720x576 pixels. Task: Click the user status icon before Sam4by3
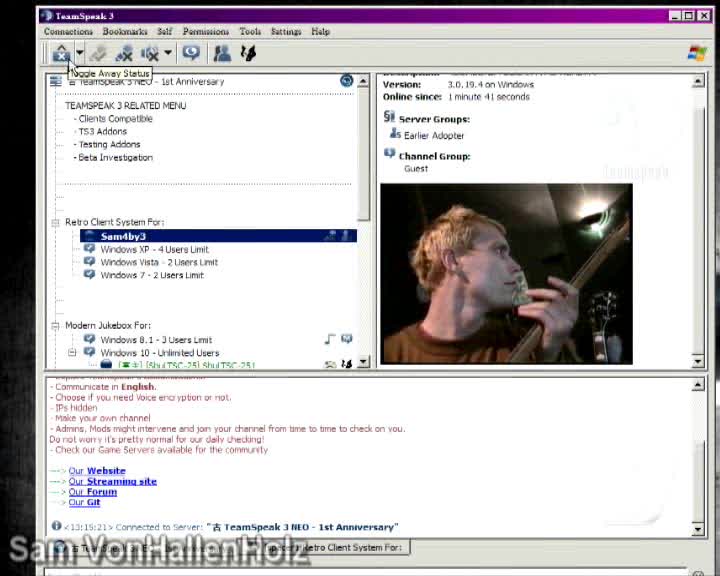pos(90,236)
